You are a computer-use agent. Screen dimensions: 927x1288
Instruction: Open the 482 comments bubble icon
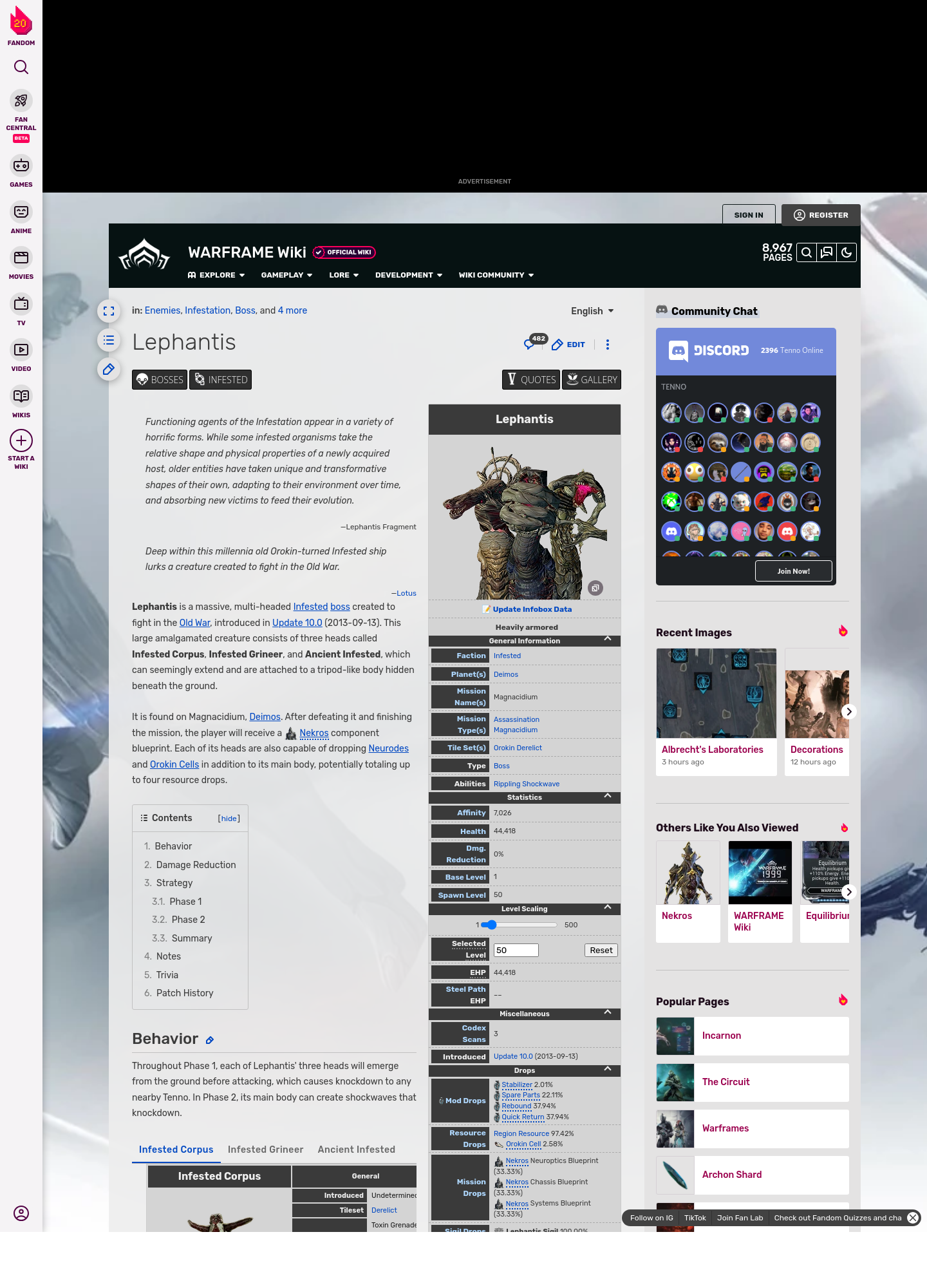(534, 343)
